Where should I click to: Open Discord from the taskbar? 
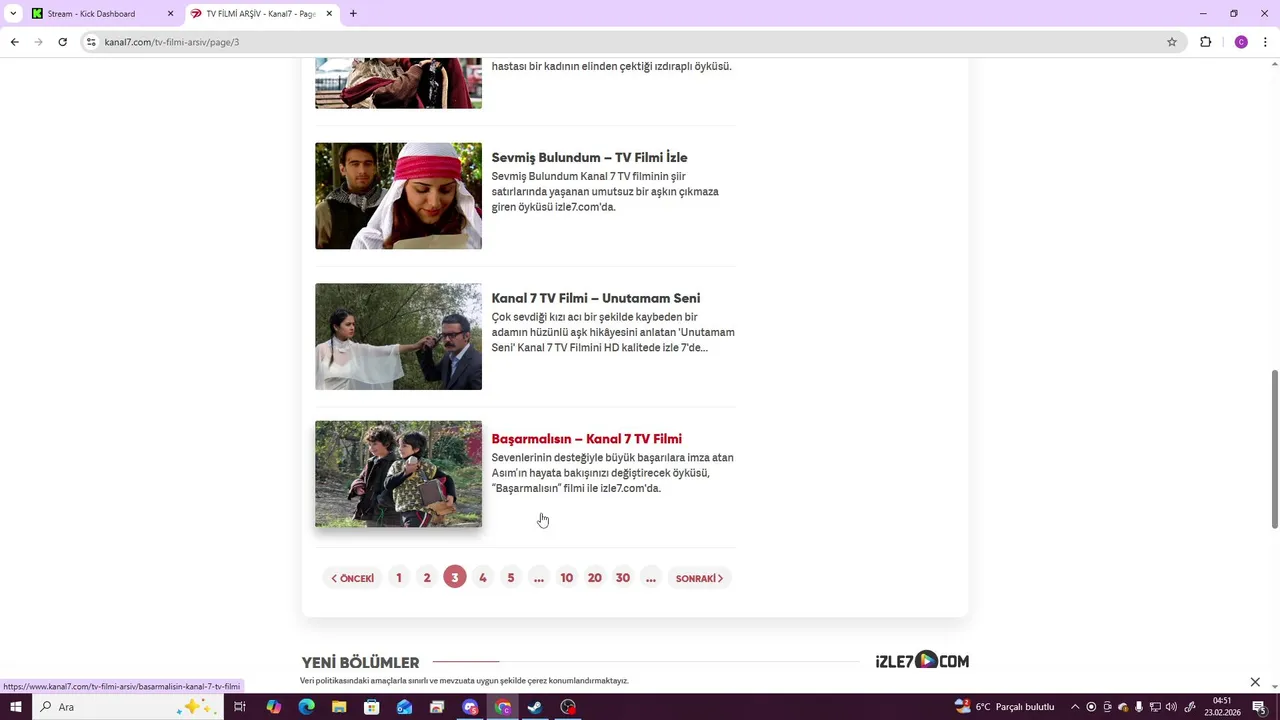[x=470, y=707]
